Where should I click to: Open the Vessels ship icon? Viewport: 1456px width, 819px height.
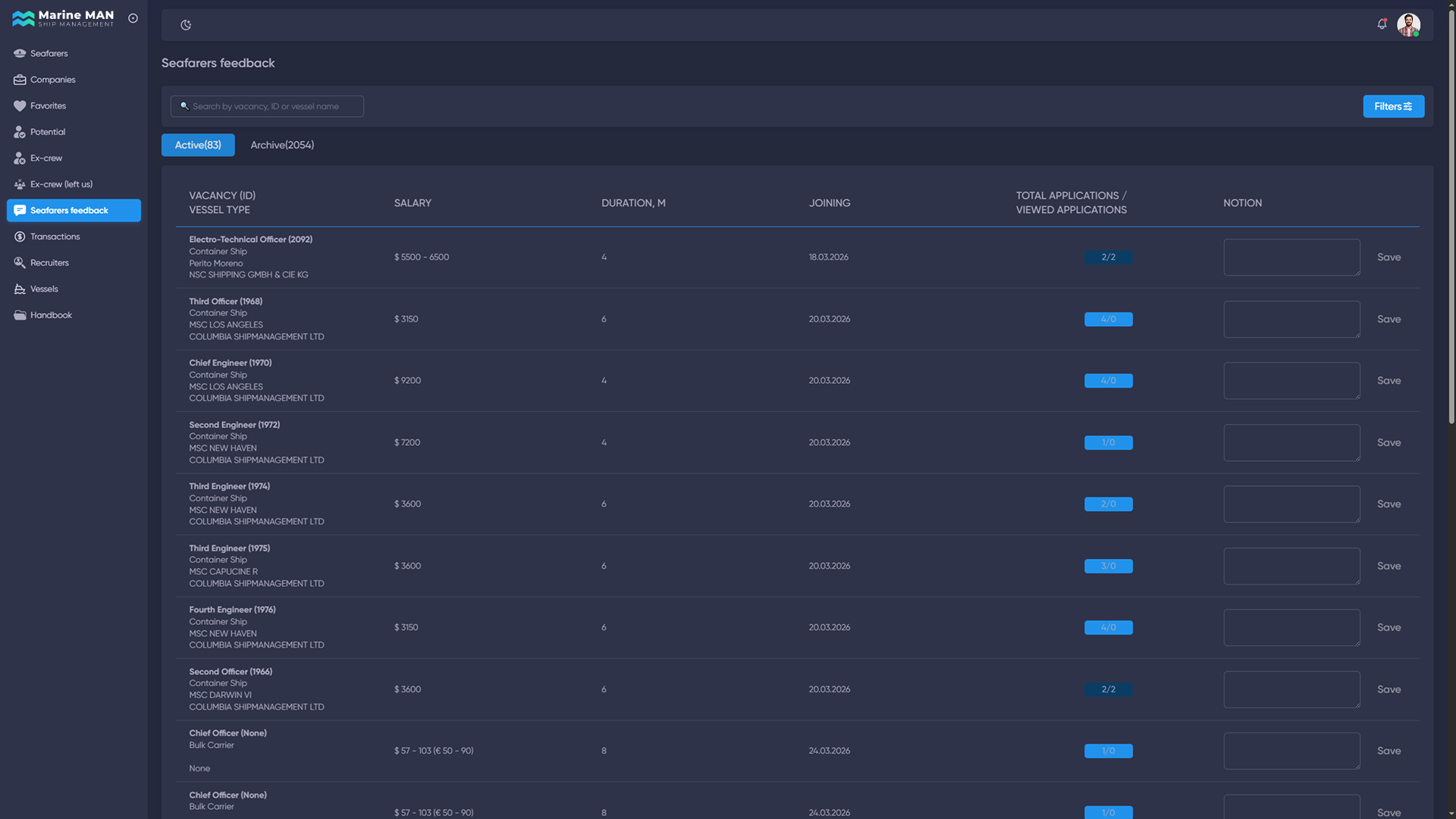click(20, 289)
